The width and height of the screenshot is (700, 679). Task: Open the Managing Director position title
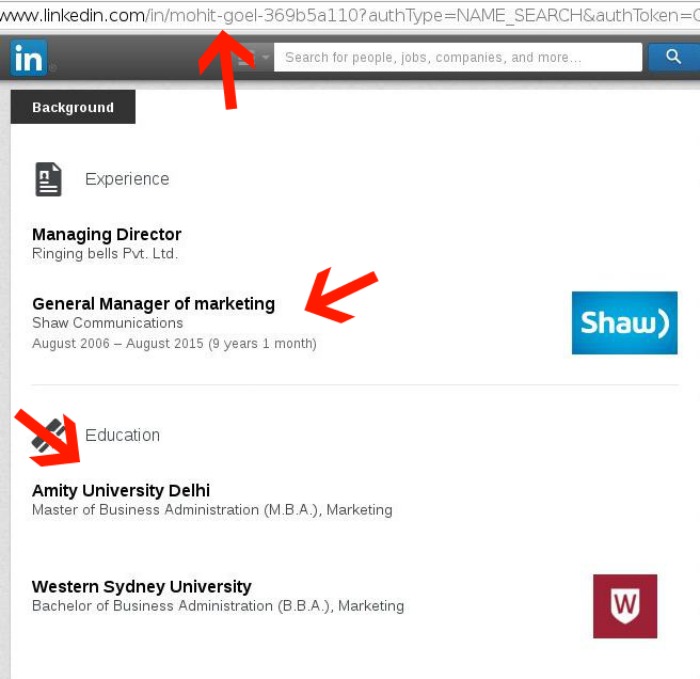click(x=107, y=234)
